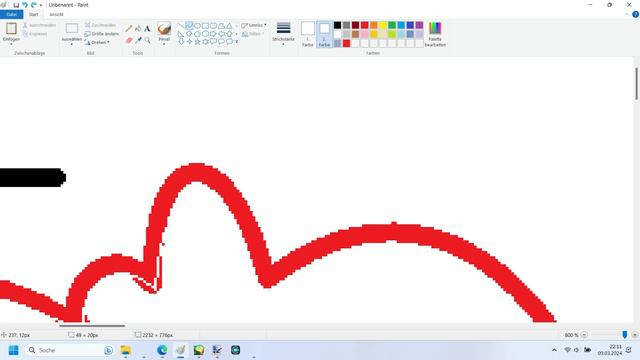Select the Eraser tool
This screenshot has height=360, width=640.
129,40
